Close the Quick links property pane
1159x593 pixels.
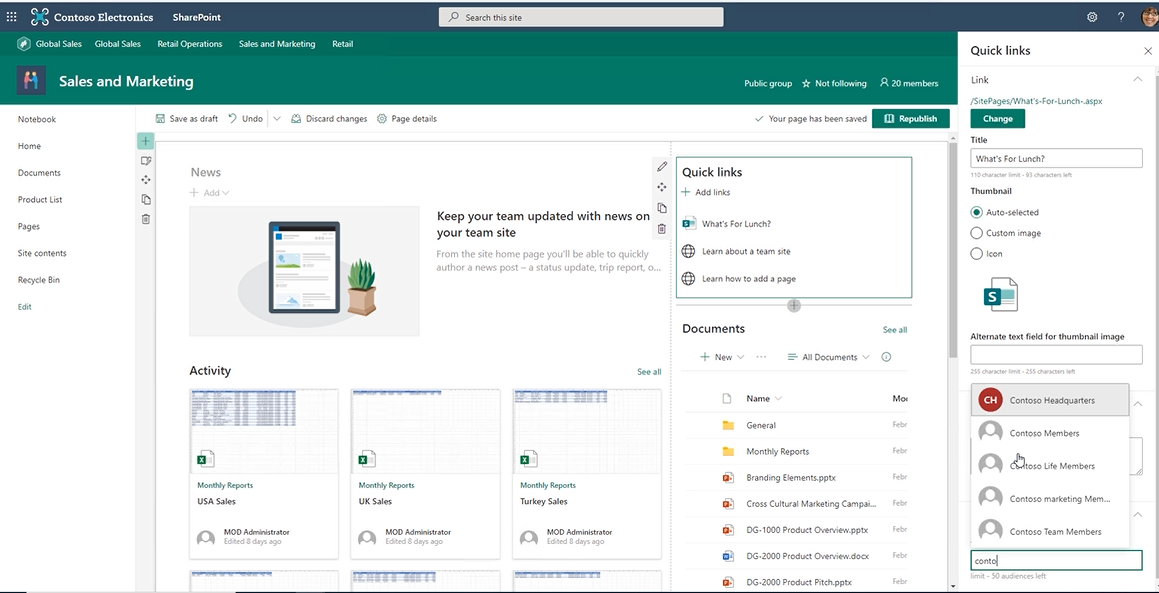point(1147,51)
